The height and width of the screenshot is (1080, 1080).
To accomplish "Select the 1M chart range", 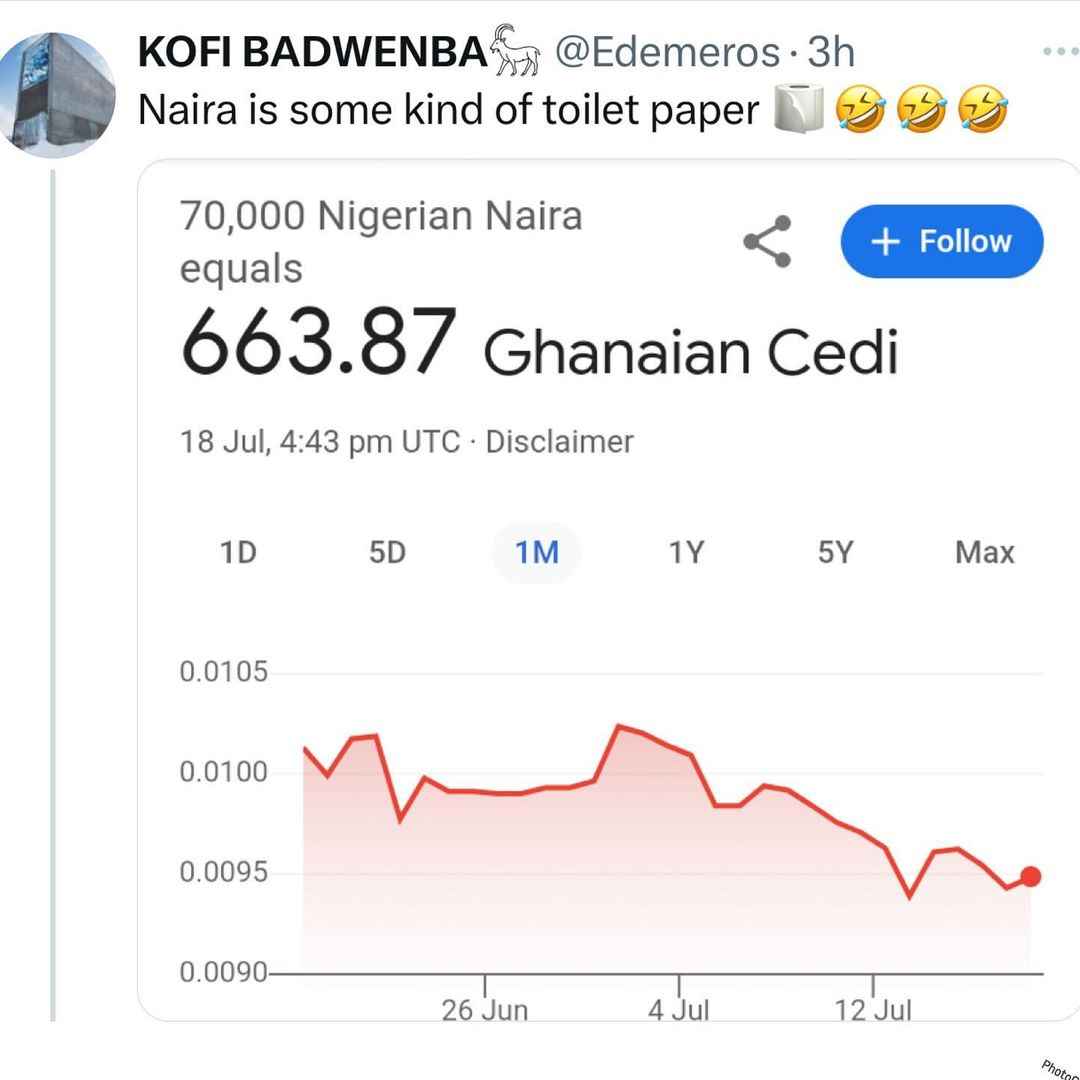I will [537, 552].
